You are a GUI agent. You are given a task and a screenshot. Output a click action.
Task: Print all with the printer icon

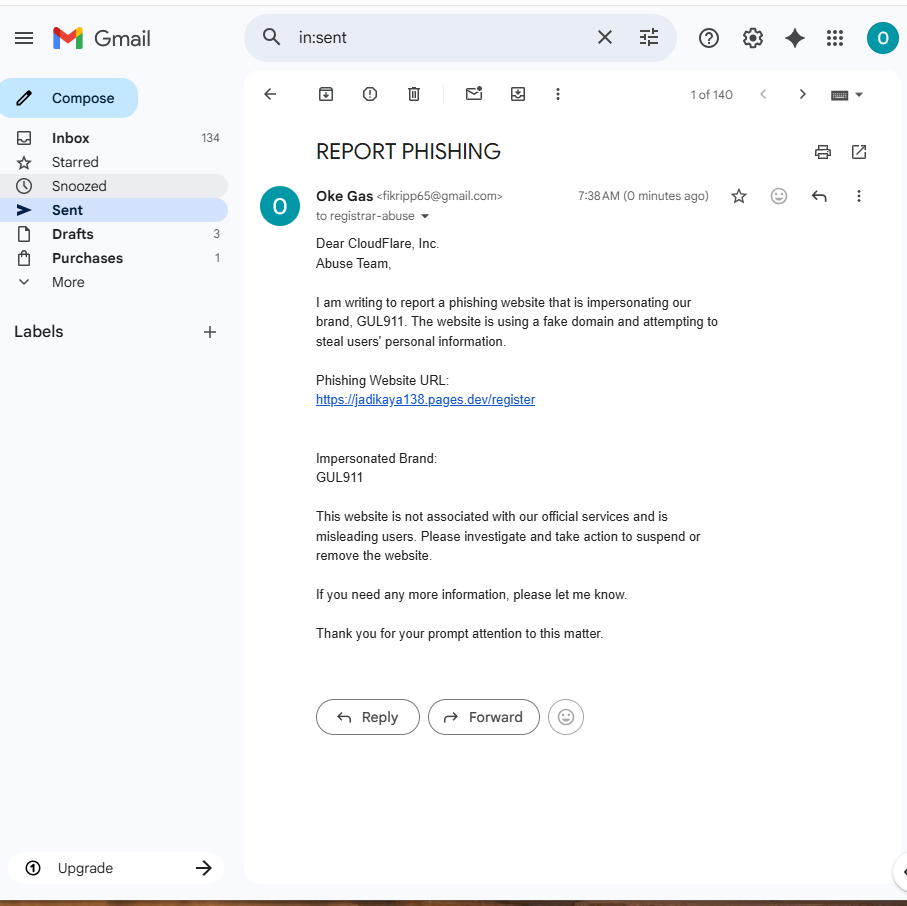point(823,152)
